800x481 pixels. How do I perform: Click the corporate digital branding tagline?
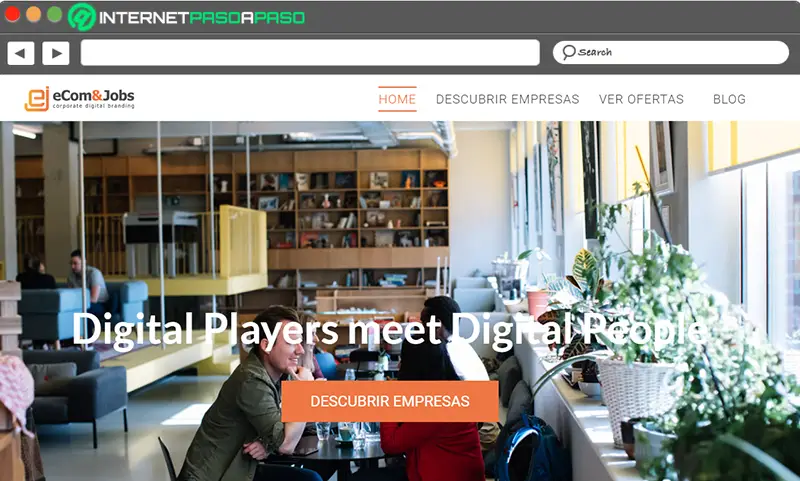93,106
